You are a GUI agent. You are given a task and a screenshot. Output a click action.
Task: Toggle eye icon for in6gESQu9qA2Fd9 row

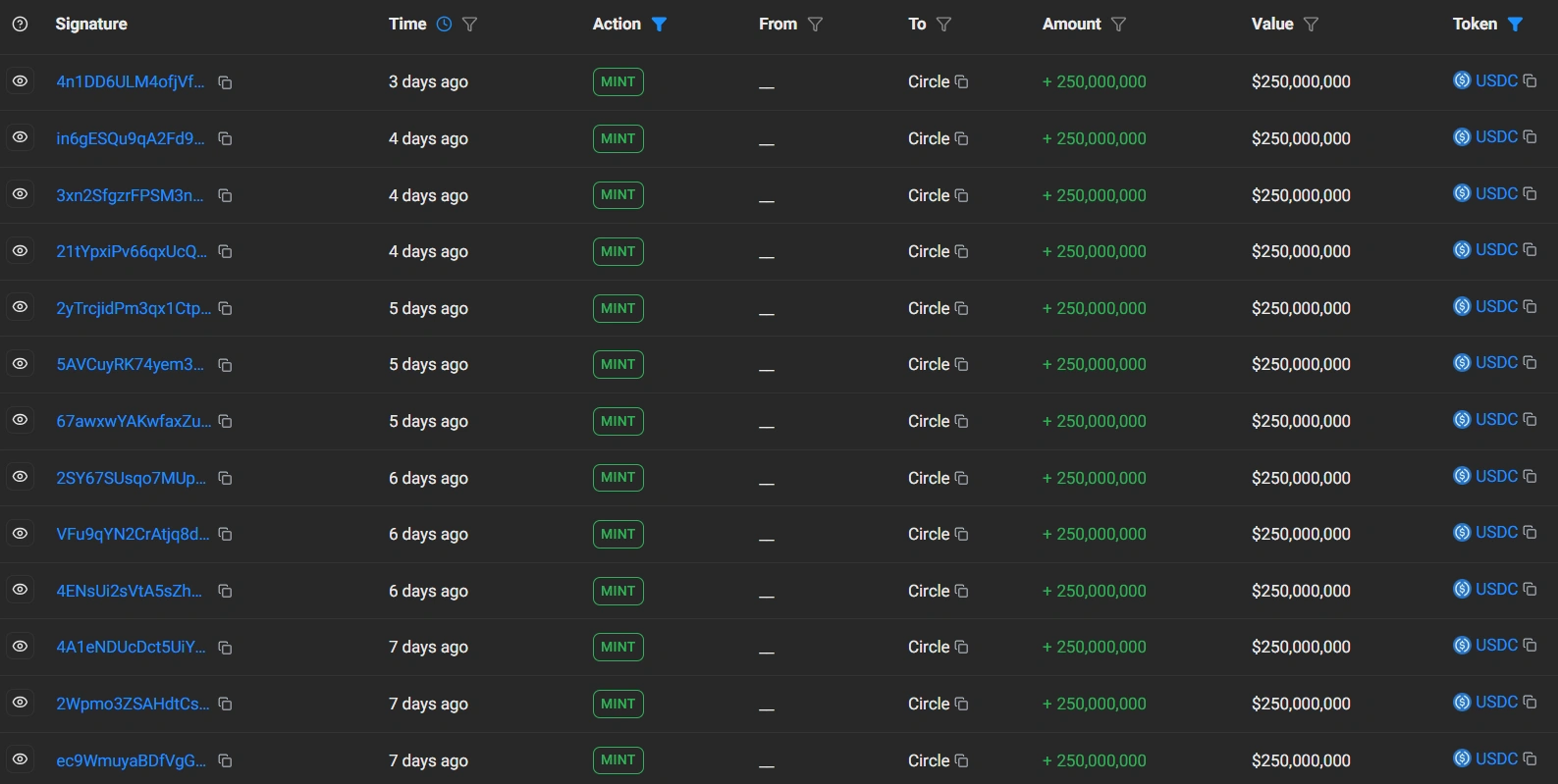20,137
